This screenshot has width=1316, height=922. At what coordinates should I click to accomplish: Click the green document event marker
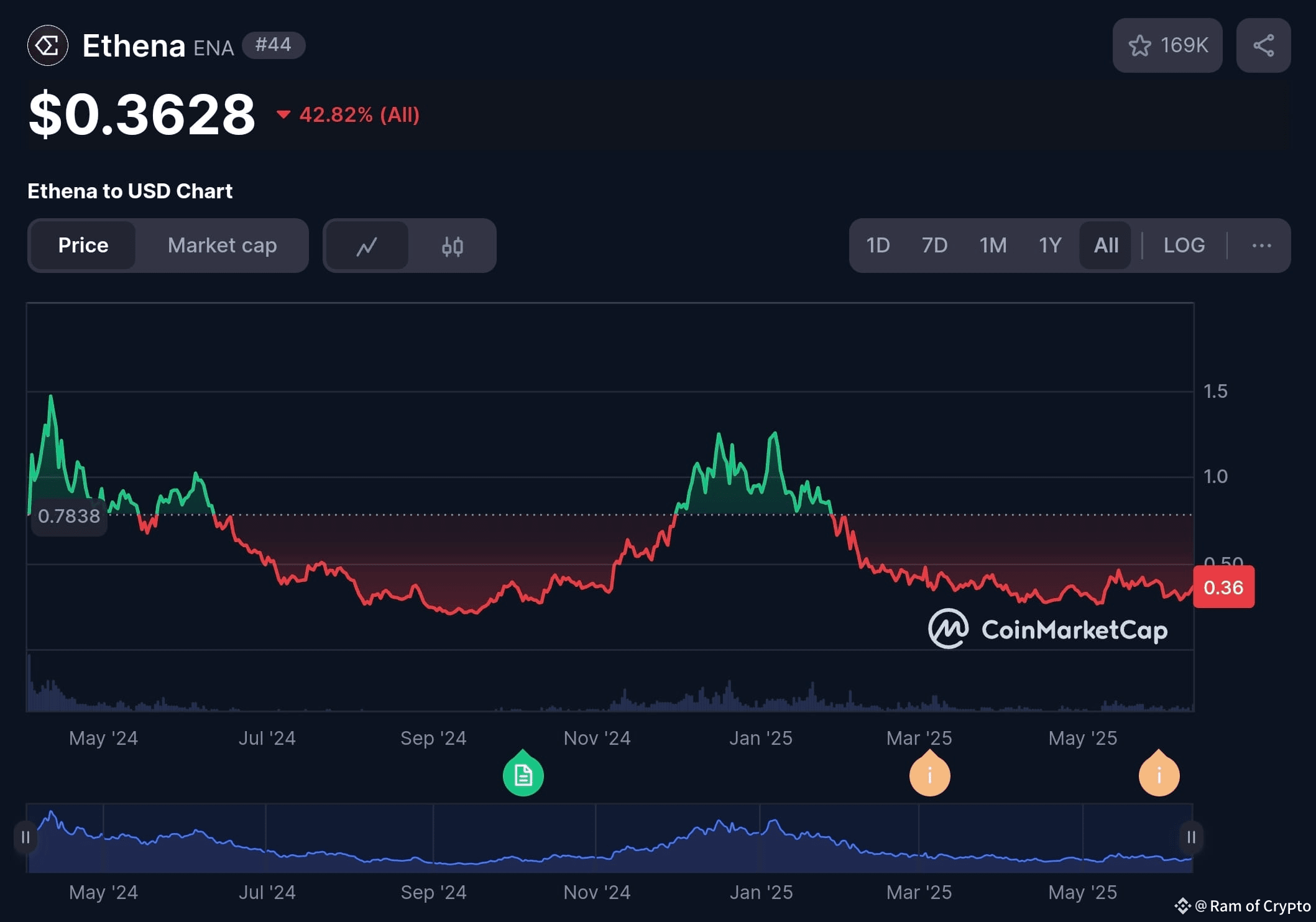point(523,774)
